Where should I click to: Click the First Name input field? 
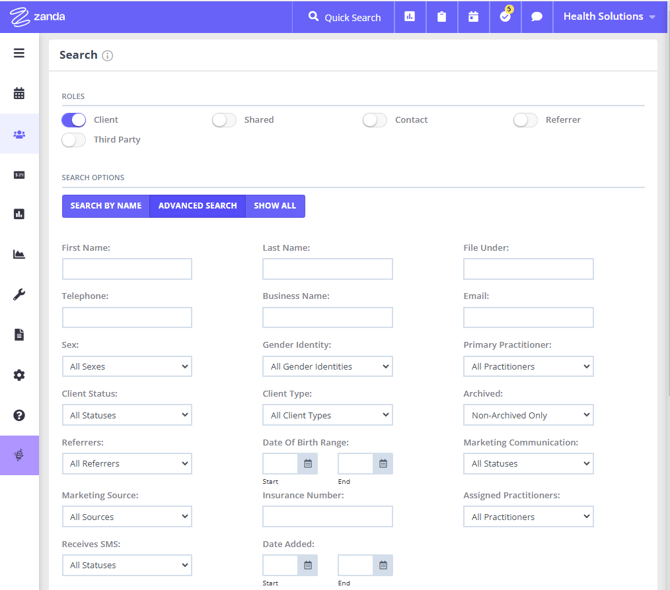pos(127,269)
